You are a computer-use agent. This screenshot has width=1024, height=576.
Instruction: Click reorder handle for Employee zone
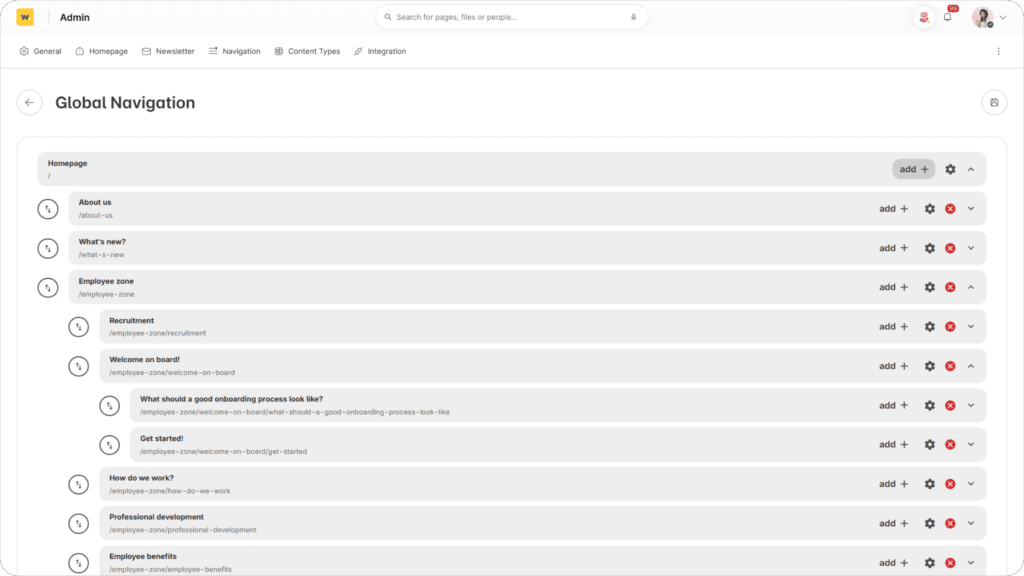tap(48, 287)
